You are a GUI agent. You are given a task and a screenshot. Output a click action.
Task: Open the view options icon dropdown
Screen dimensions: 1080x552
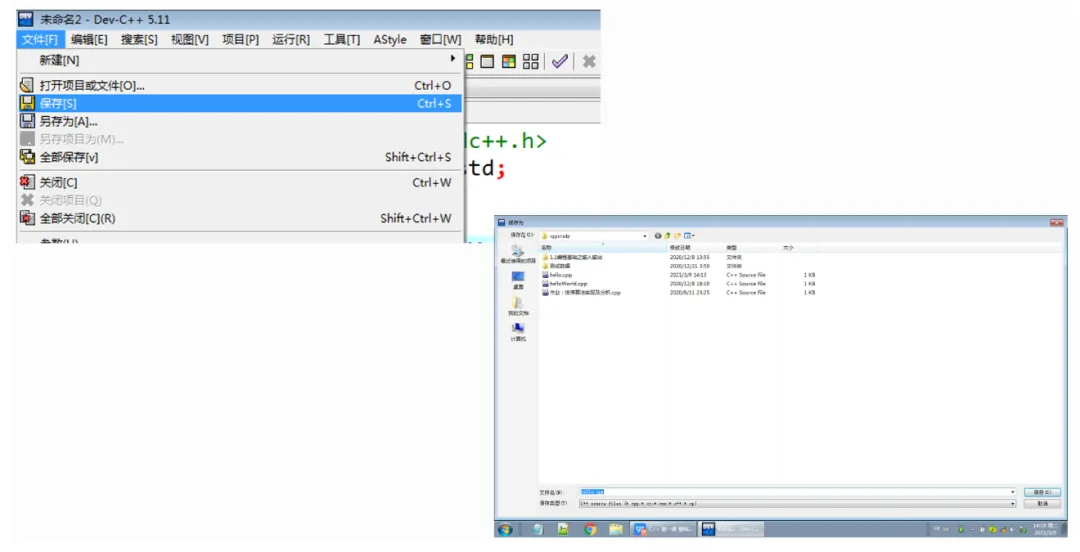tap(689, 236)
